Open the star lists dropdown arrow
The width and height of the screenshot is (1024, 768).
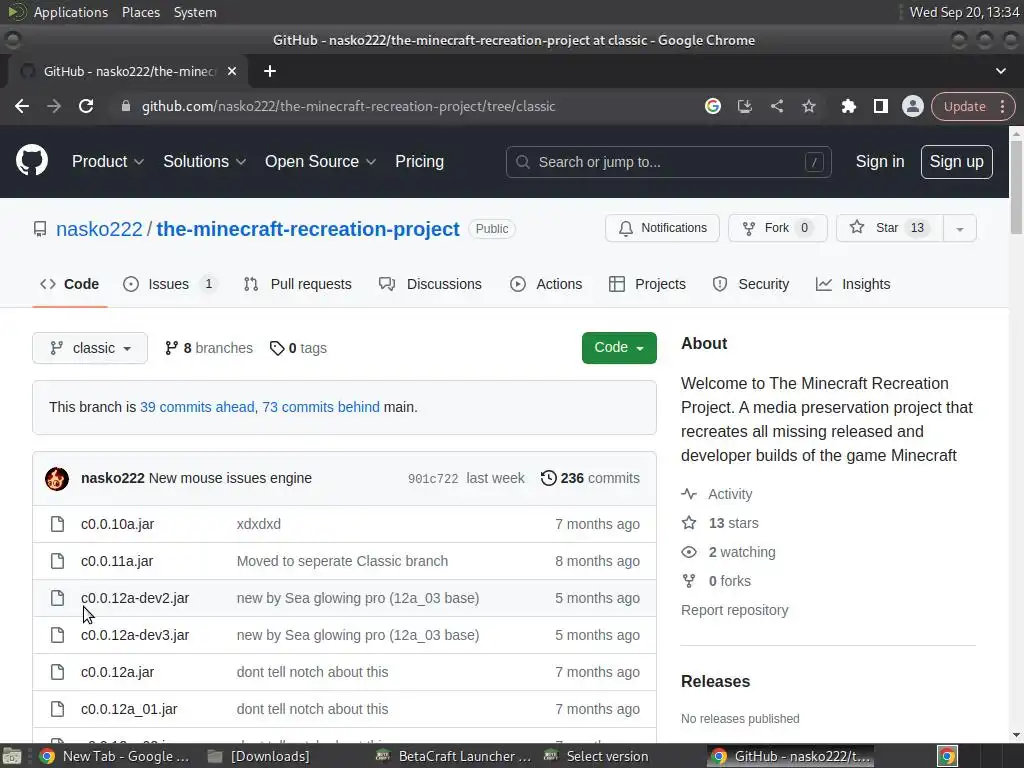click(x=960, y=229)
